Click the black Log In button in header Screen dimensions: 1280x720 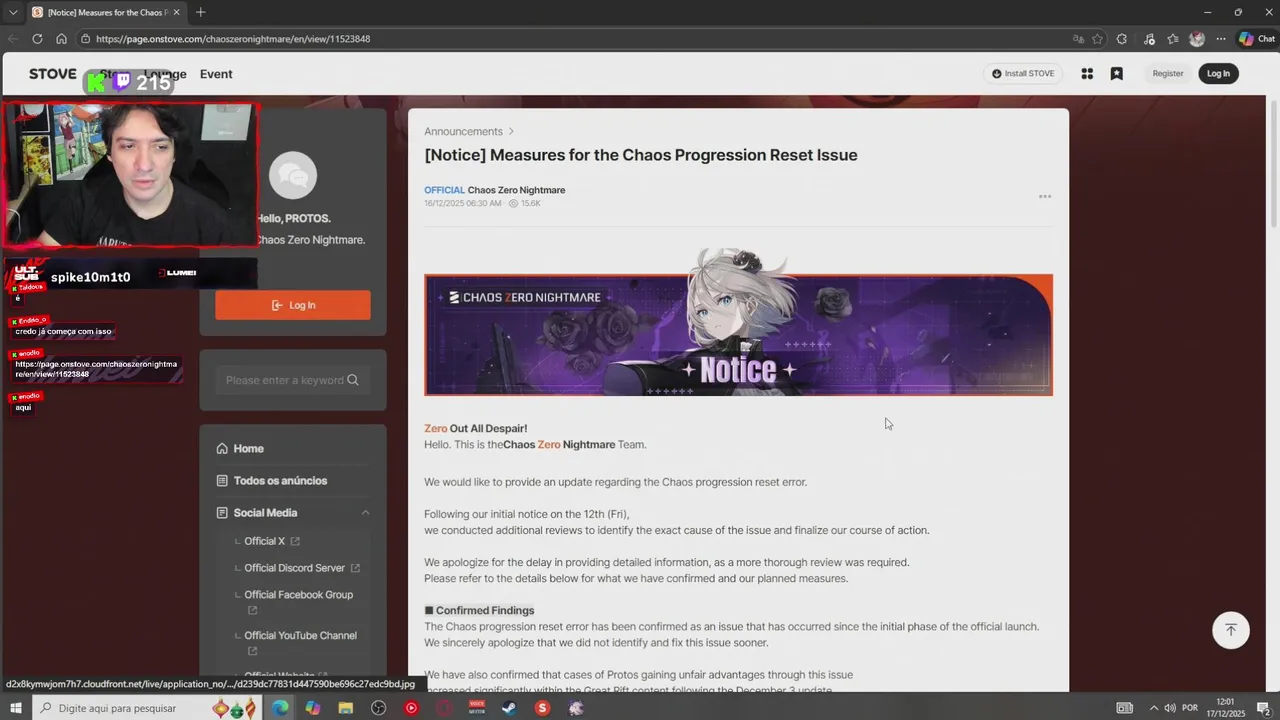1218,73
